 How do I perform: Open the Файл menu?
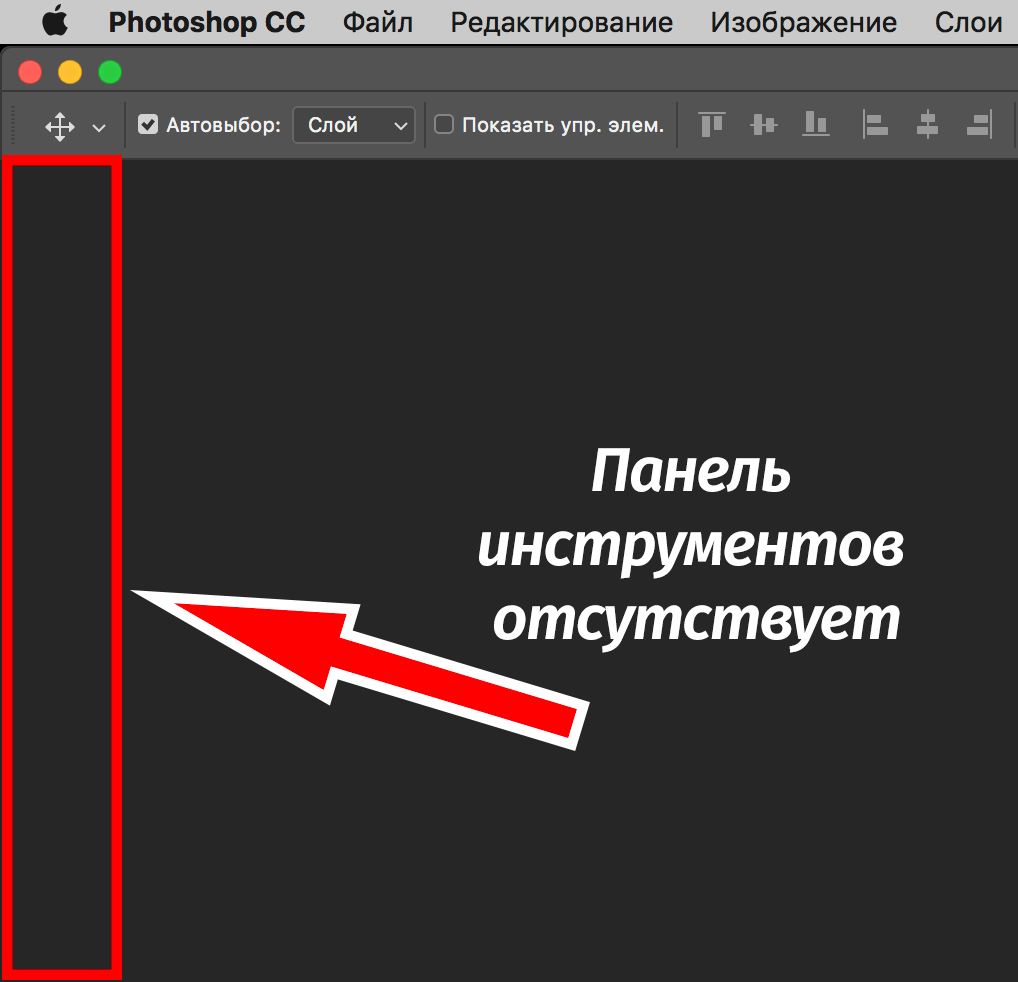point(378,22)
